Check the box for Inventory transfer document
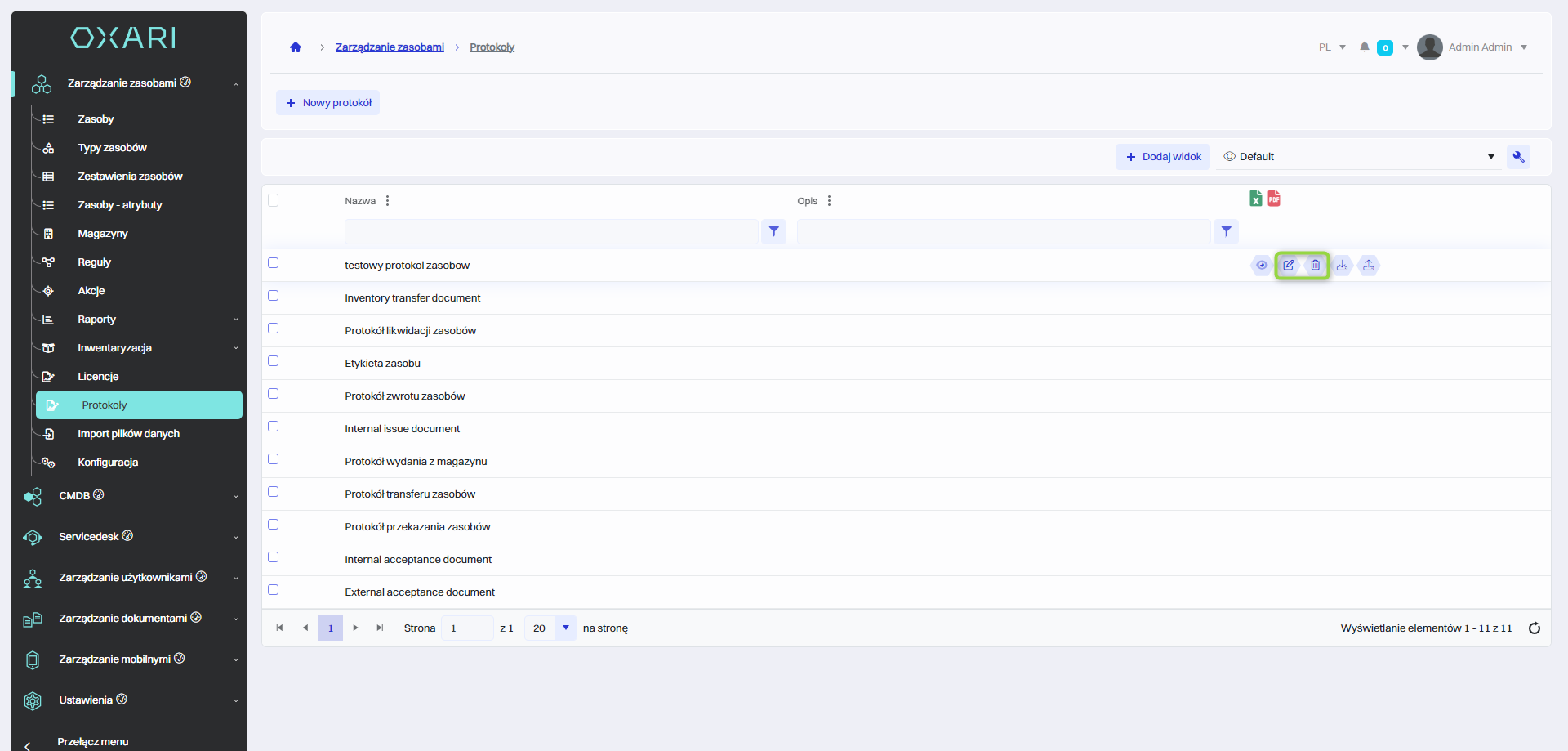Viewport: 1568px width, 751px height. pos(274,296)
